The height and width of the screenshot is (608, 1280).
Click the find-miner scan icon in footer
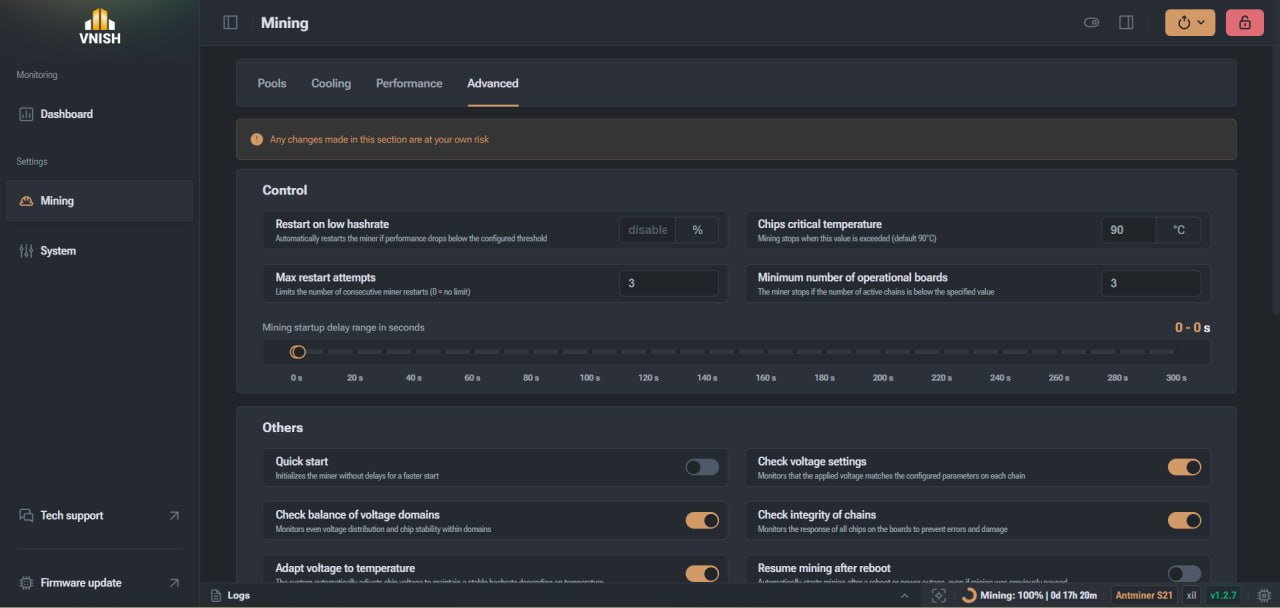pyautogui.click(x=938, y=595)
